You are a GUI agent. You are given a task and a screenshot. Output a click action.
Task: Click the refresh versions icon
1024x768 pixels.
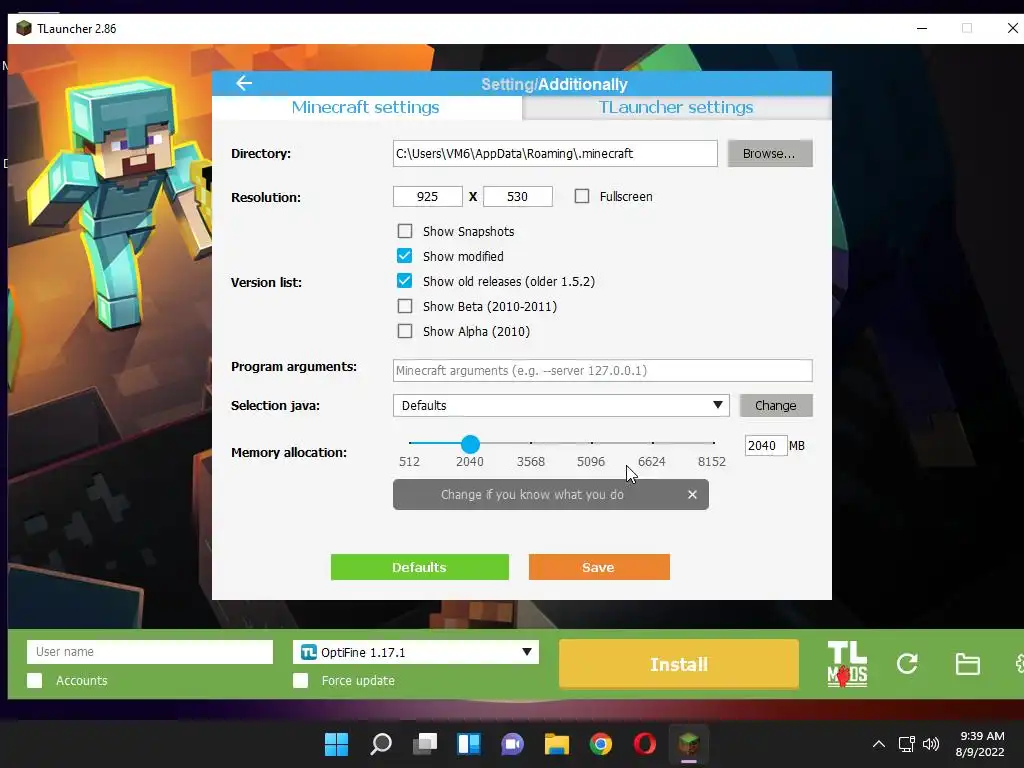[x=907, y=664]
